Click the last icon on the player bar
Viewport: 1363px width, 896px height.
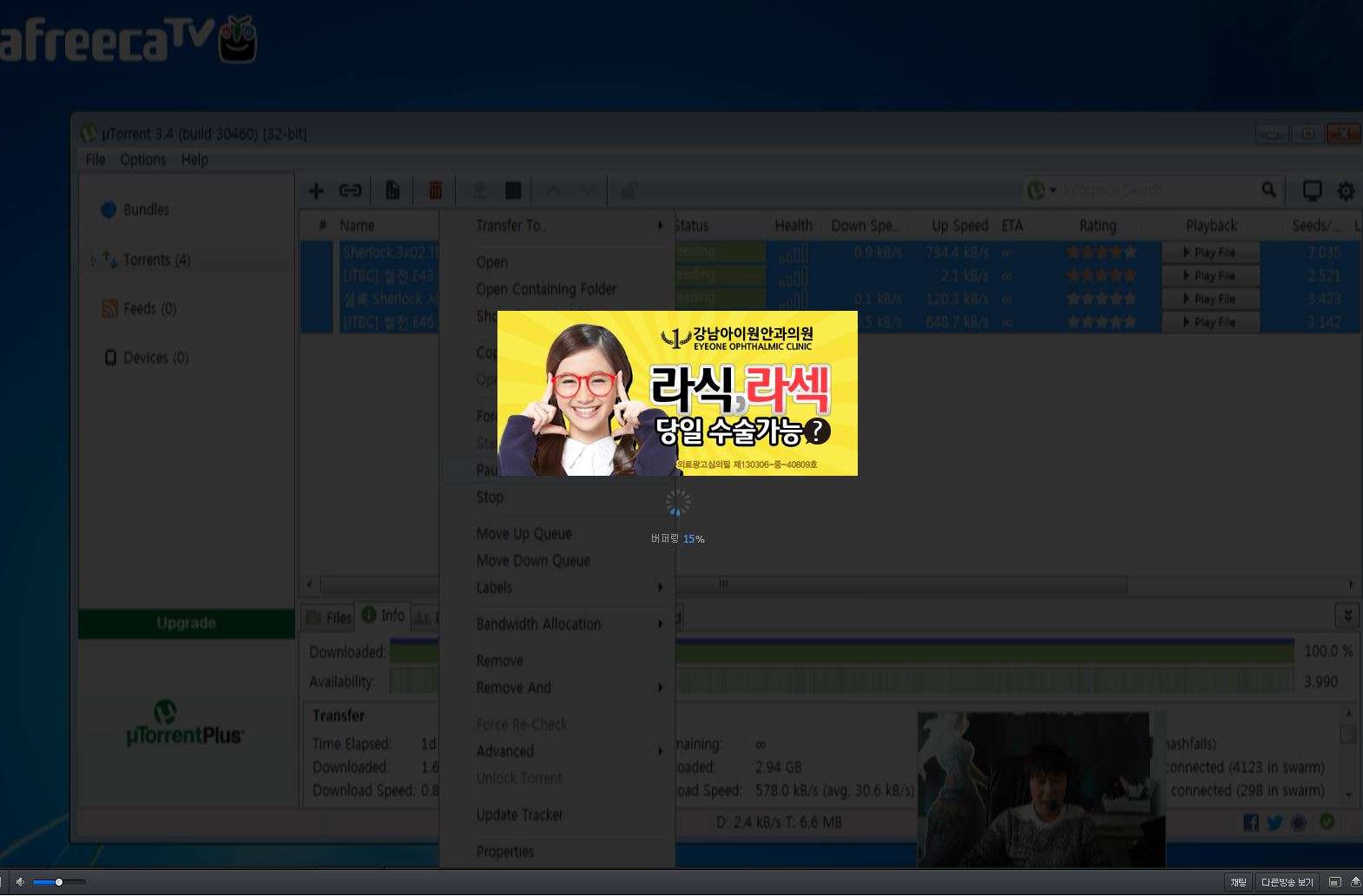pyautogui.click(x=1355, y=882)
